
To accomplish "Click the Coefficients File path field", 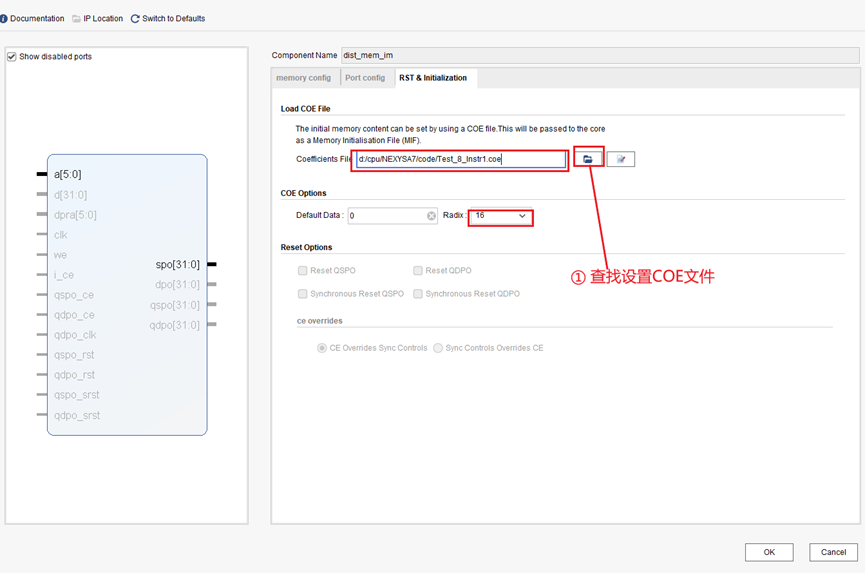I will 460,159.
